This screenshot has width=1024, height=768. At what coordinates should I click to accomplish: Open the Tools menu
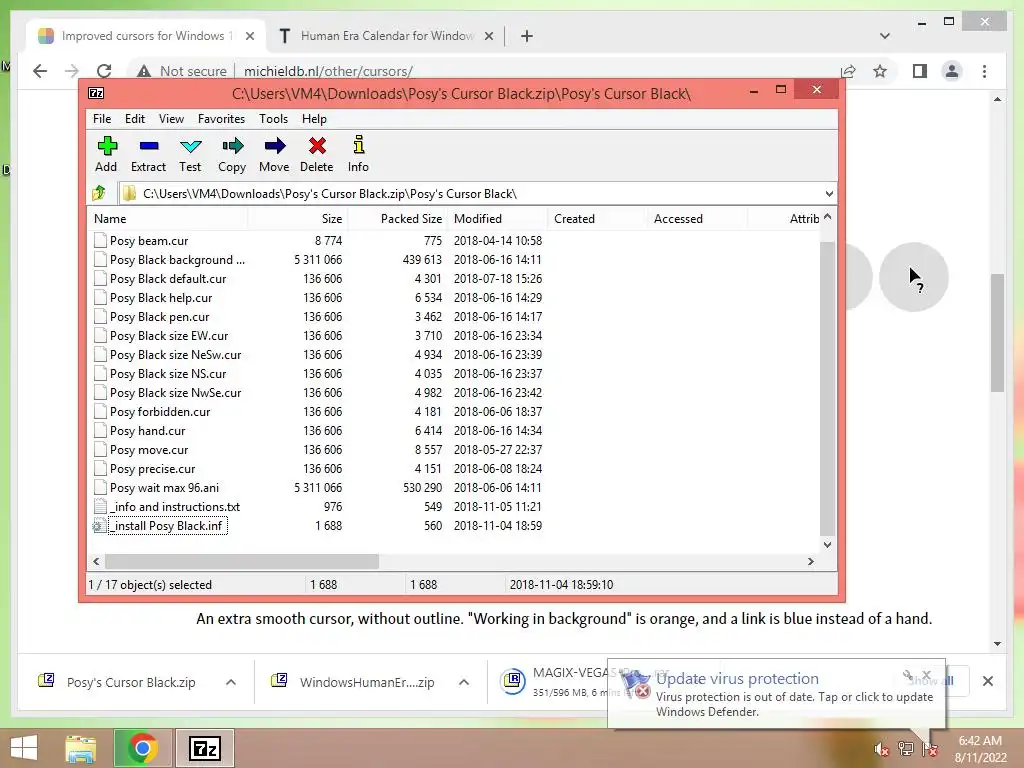click(273, 119)
